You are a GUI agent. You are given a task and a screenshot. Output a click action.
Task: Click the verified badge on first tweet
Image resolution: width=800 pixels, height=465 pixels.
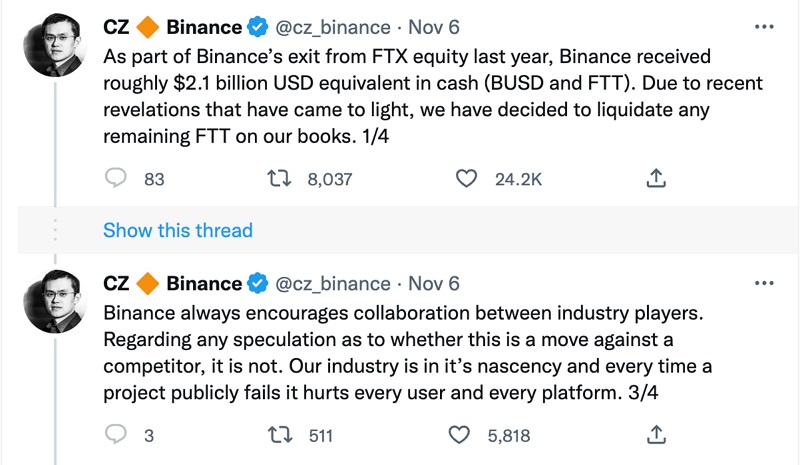[x=258, y=27]
